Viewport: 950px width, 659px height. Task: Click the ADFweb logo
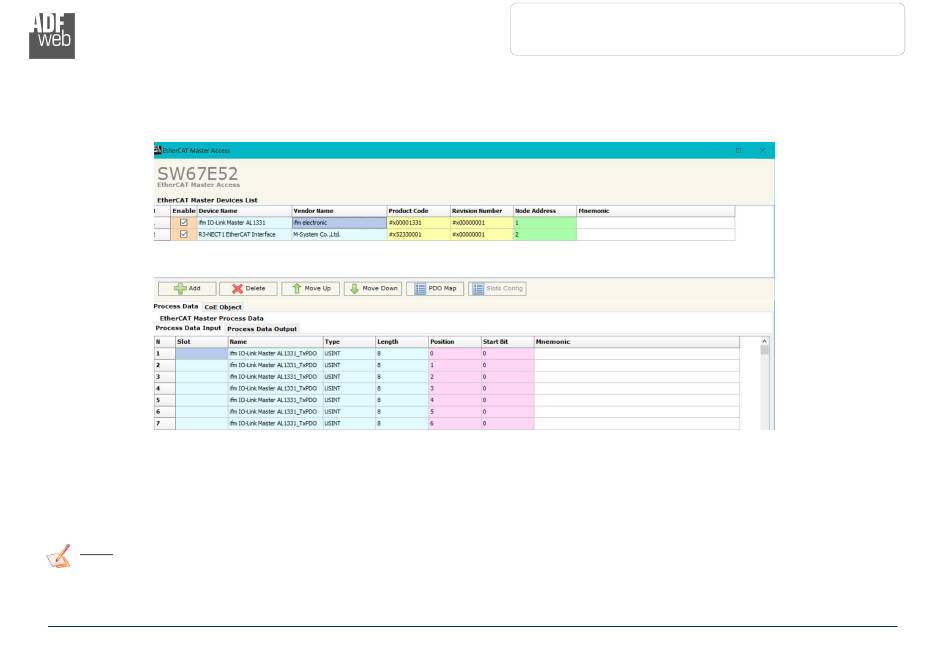point(51,35)
